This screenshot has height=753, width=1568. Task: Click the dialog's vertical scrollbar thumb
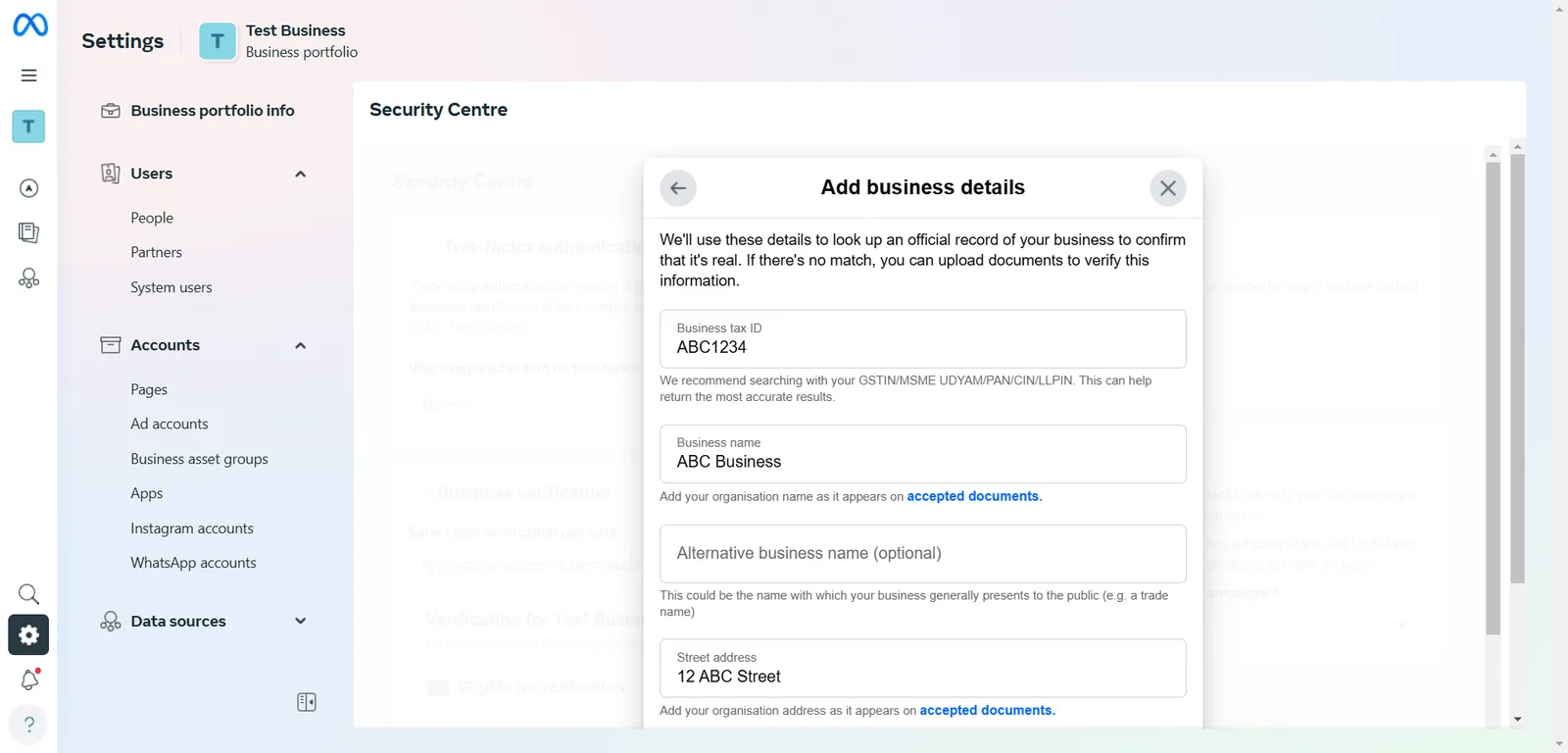(1494, 399)
